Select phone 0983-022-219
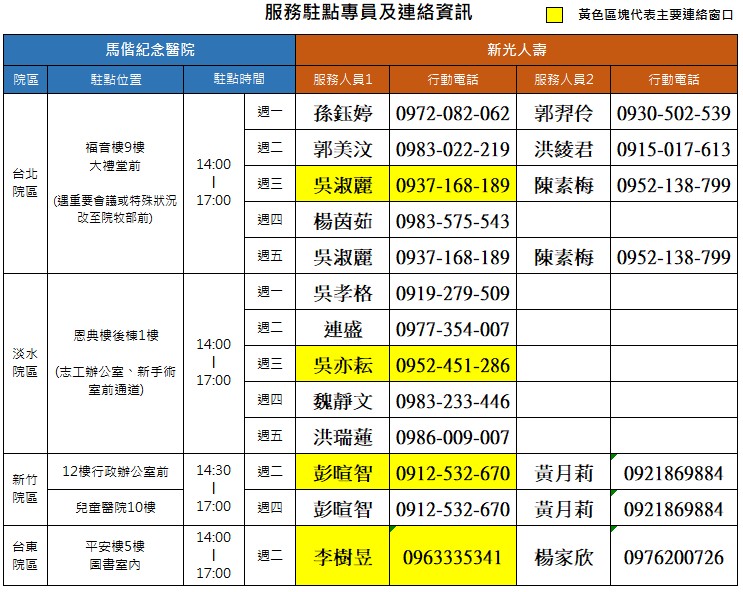Image resolution: width=743 pixels, height=592 pixels. (453, 149)
